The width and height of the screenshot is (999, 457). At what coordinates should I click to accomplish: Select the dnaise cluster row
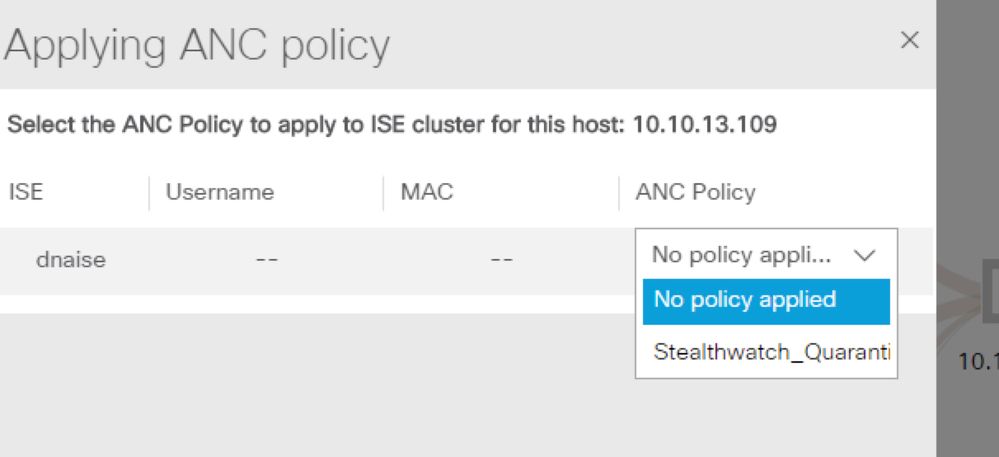[466, 261]
